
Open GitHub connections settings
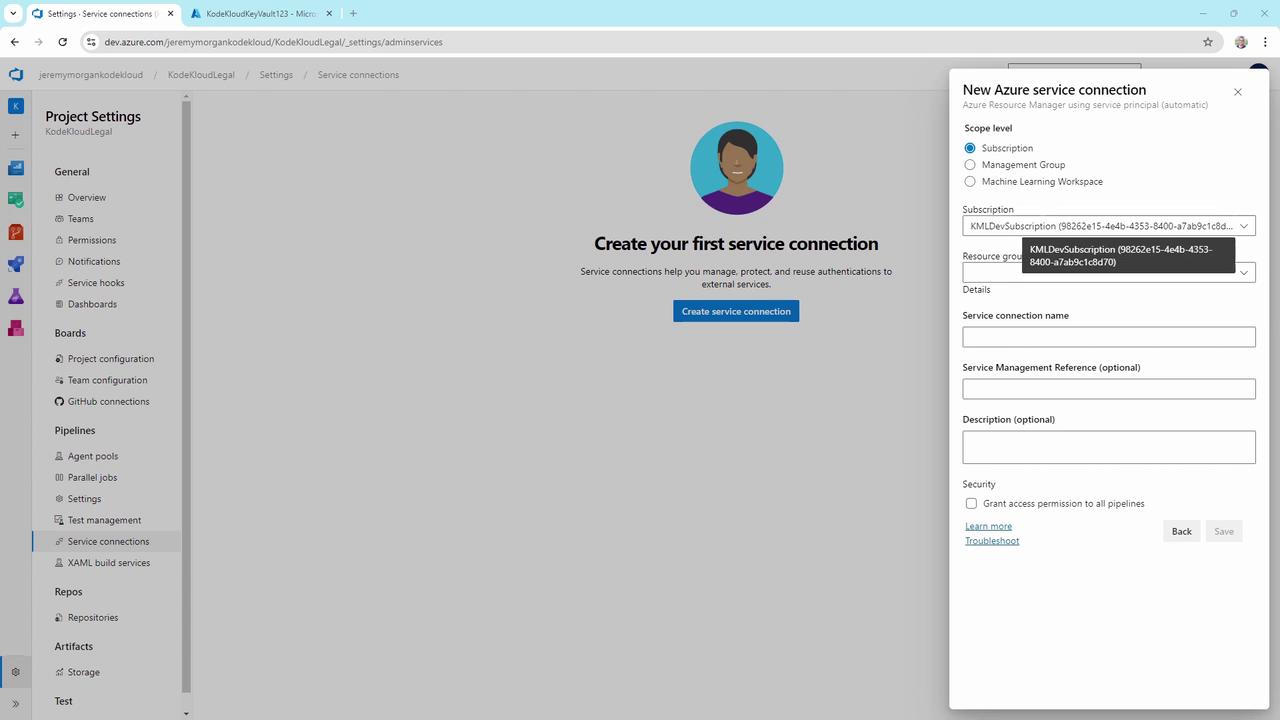(x=108, y=402)
